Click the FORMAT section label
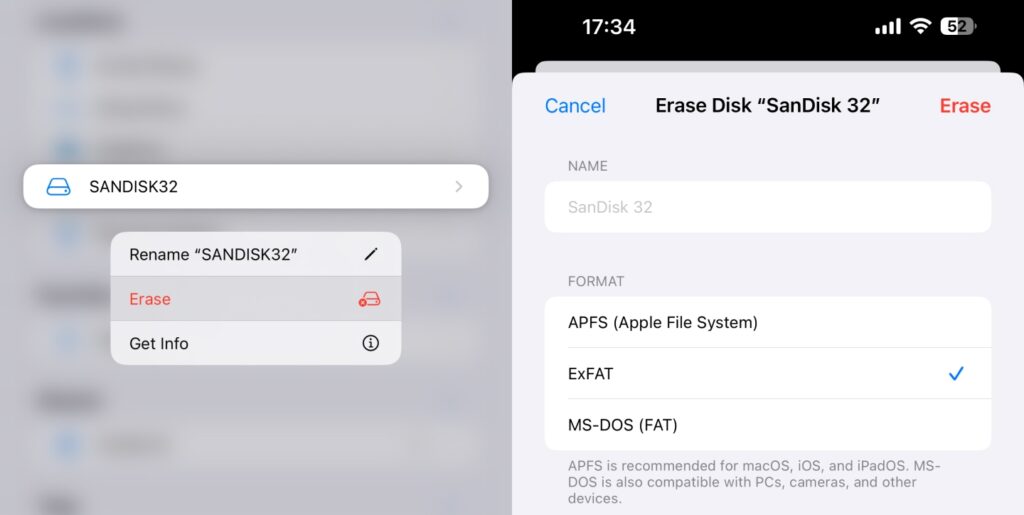 [596, 281]
